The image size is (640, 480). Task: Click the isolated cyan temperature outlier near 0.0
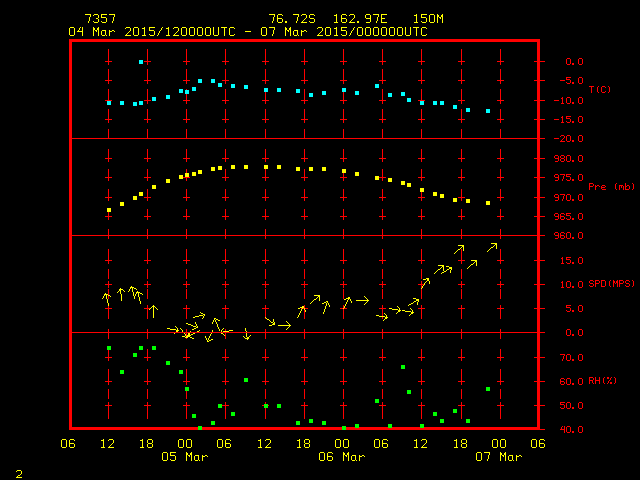[141, 62]
